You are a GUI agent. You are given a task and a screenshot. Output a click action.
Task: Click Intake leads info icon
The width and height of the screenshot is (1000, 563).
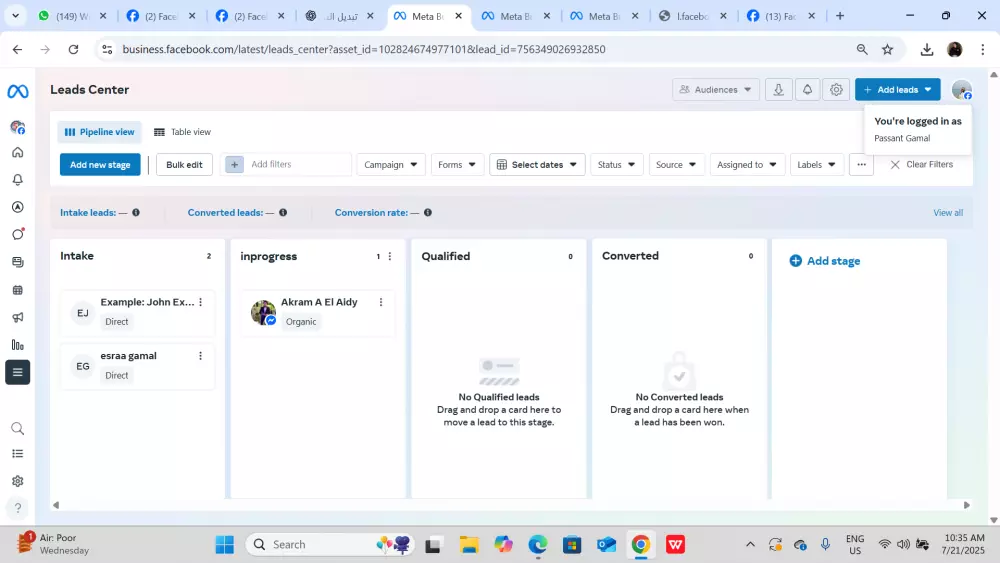[136, 212]
